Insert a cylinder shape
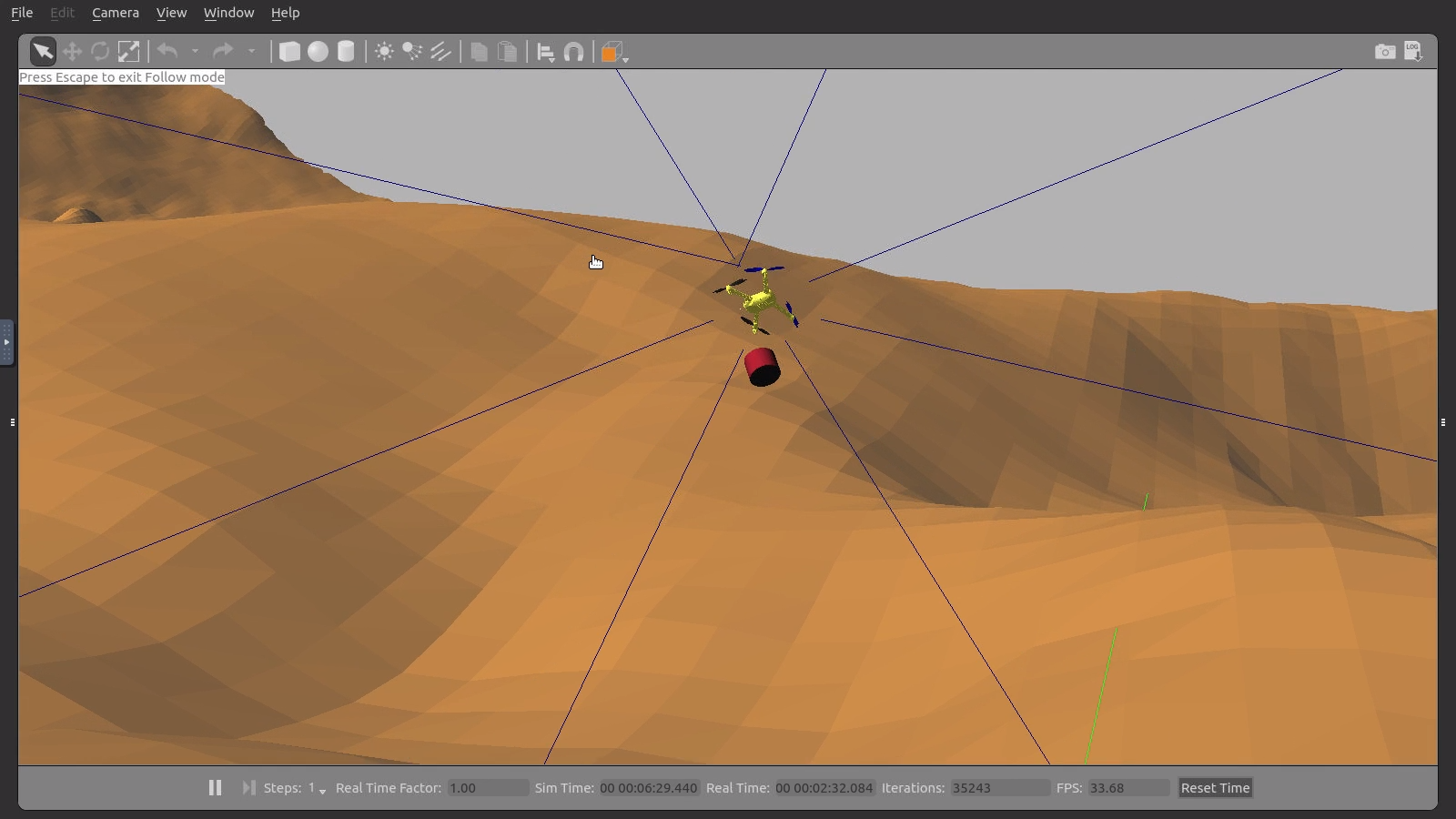Viewport: 1456px width, 819px height. [346, 52]
